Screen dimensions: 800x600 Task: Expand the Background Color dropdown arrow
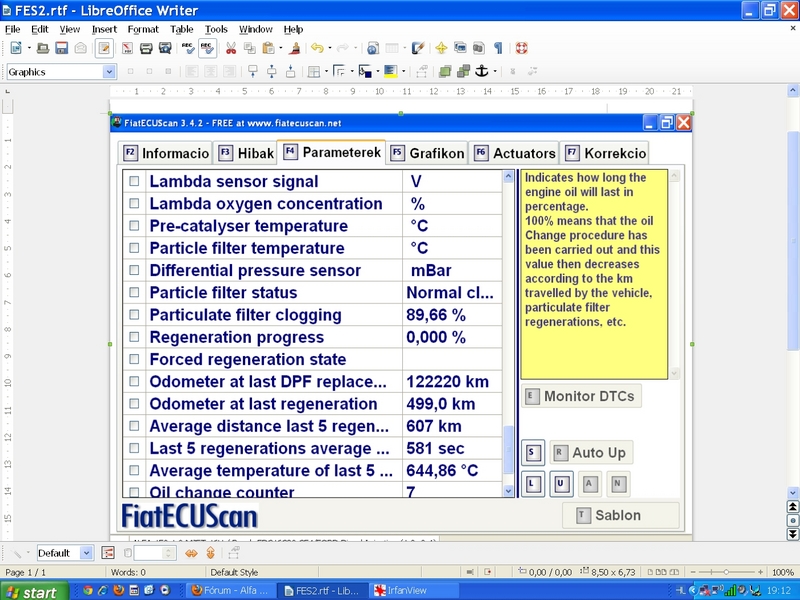pyautogui.click(x=404, y=71)
